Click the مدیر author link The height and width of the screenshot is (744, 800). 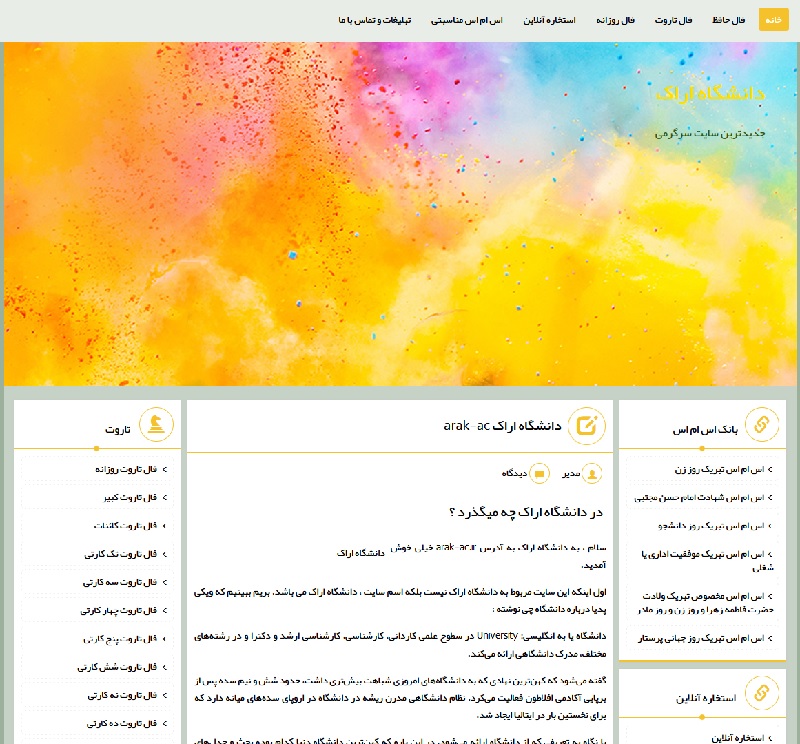point(571,474)
